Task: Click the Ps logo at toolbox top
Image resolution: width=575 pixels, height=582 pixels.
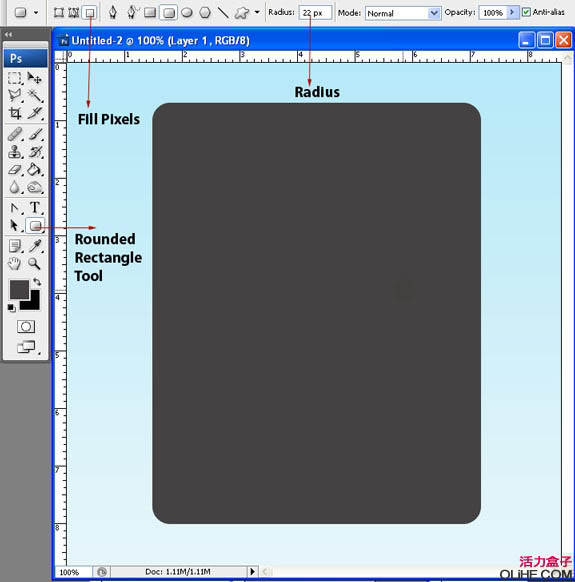Action: [25, 58]
